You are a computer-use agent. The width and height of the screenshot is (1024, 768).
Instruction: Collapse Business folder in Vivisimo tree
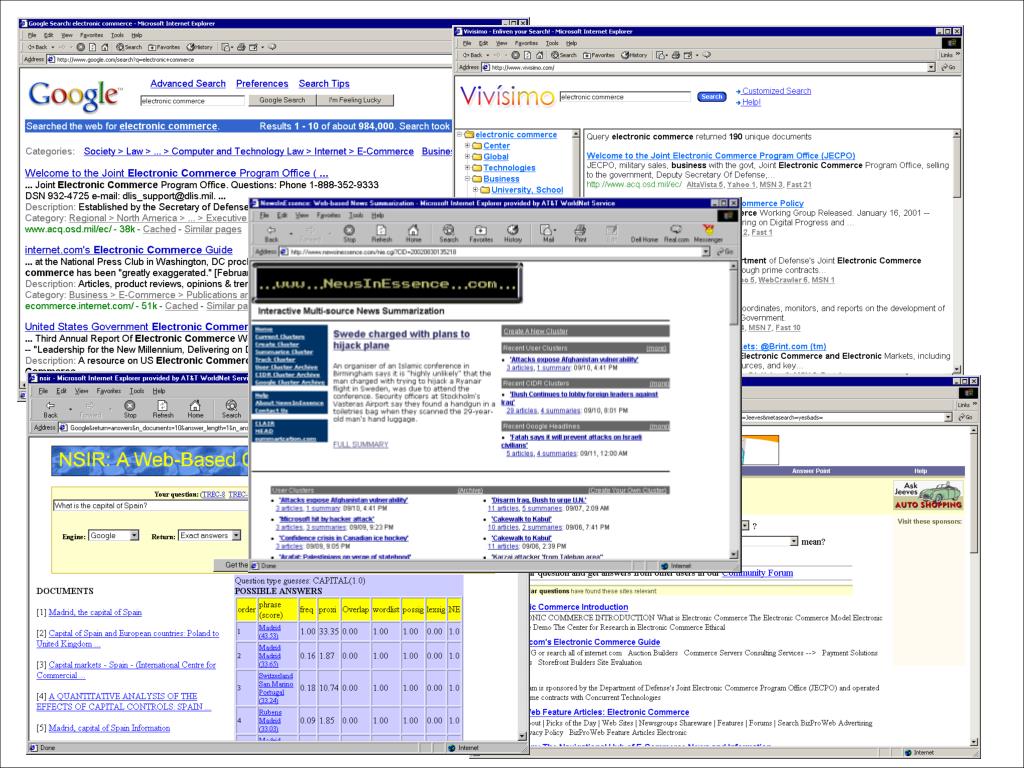pyautogui.click(x=467, y=179)
